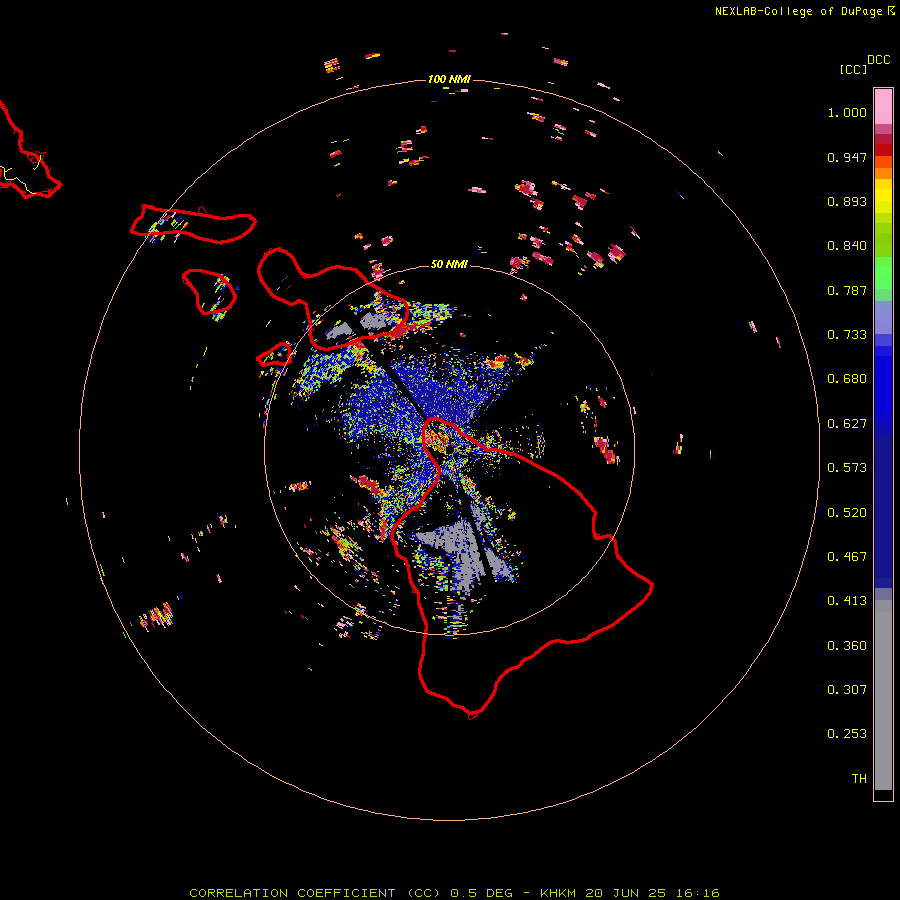Select the 0.893 scale value

click(847, 201)
